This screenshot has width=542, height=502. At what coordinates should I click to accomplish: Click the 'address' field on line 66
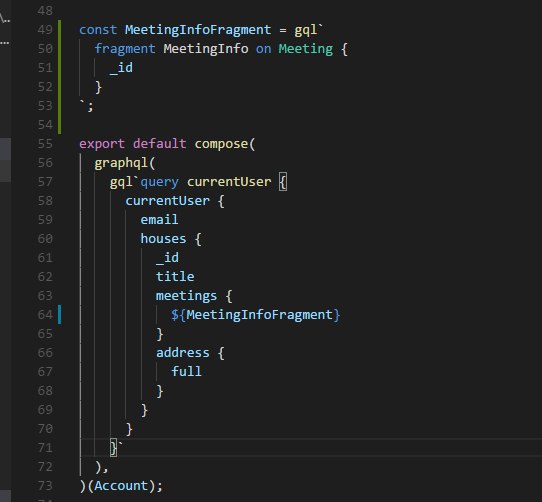[183, 353]
